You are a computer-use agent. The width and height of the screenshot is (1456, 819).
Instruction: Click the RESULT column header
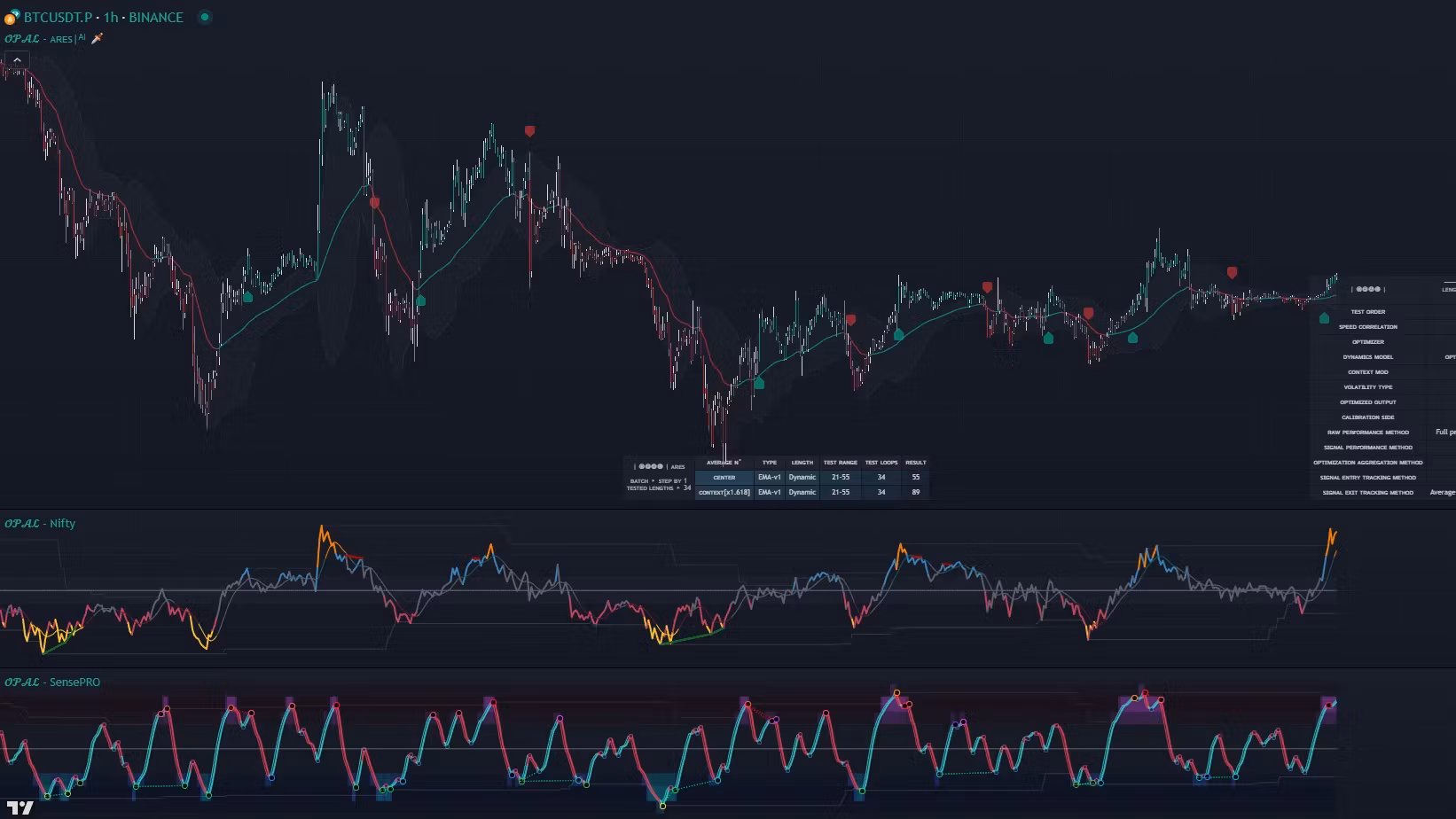(x=915, y=462)
